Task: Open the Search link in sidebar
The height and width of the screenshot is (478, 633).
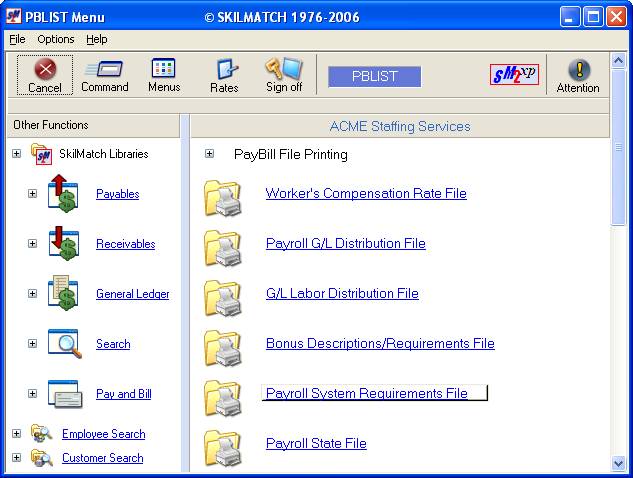Action: 113,344
